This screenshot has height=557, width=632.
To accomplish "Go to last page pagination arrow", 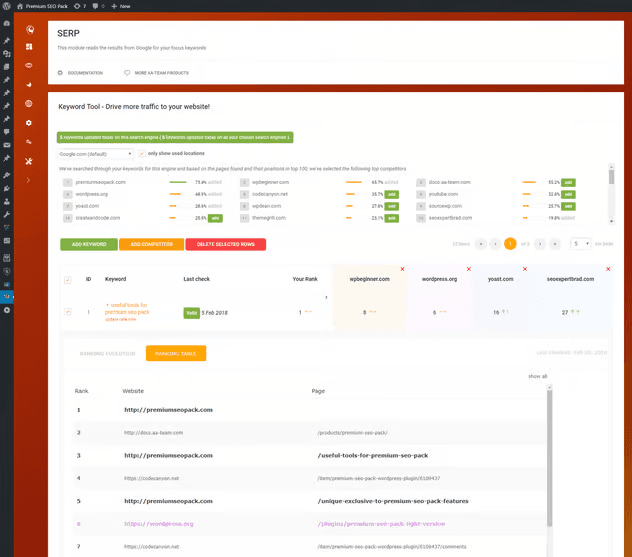I will coord(555,244).
